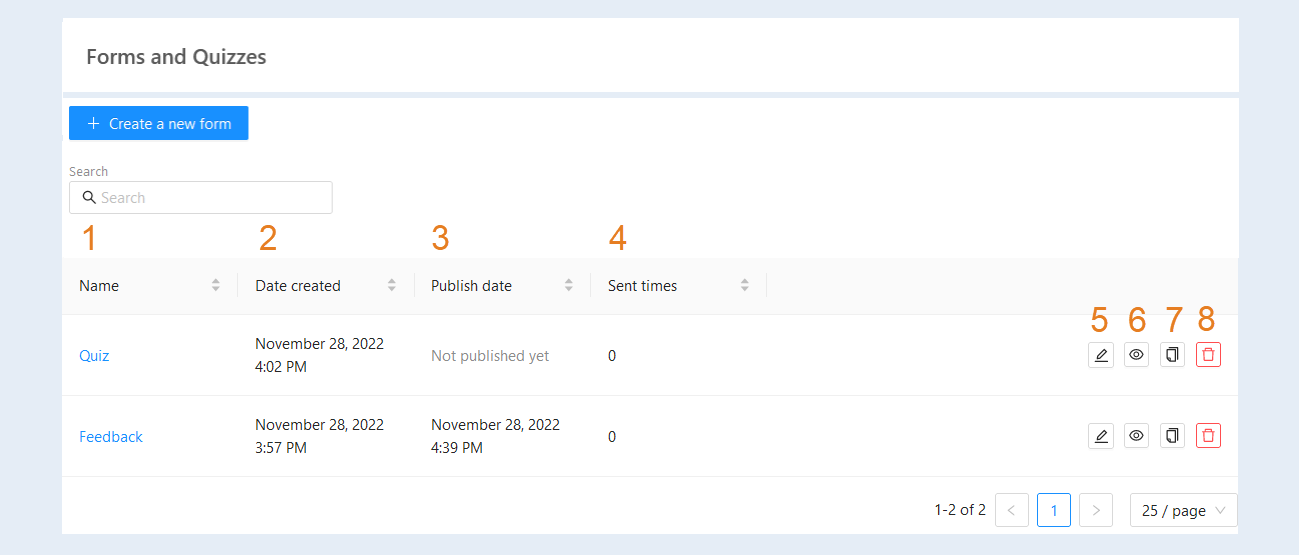Go to previous page with left chevron

pos(1011,510)
